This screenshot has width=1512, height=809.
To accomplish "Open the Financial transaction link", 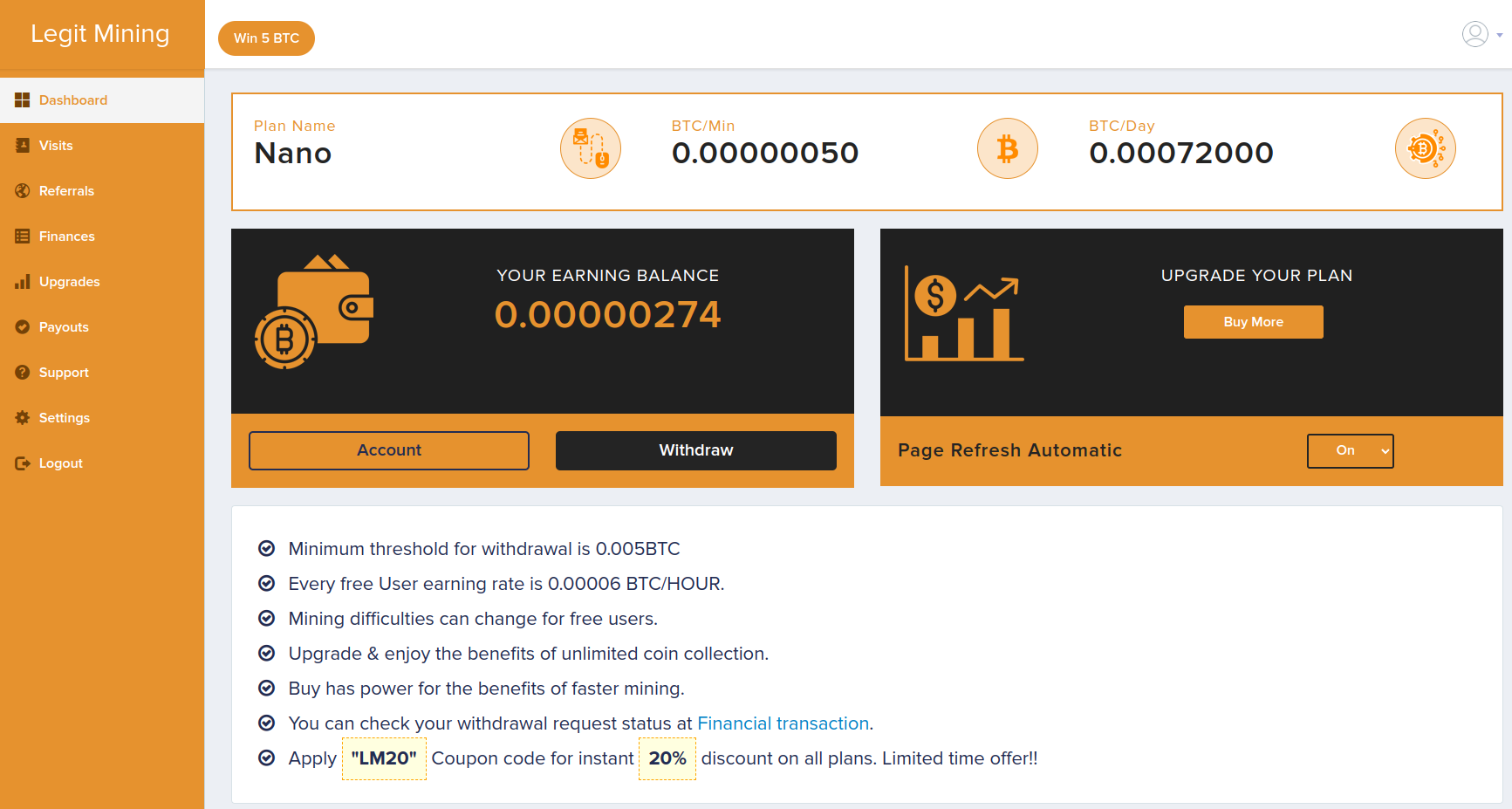I will [783, 723].
